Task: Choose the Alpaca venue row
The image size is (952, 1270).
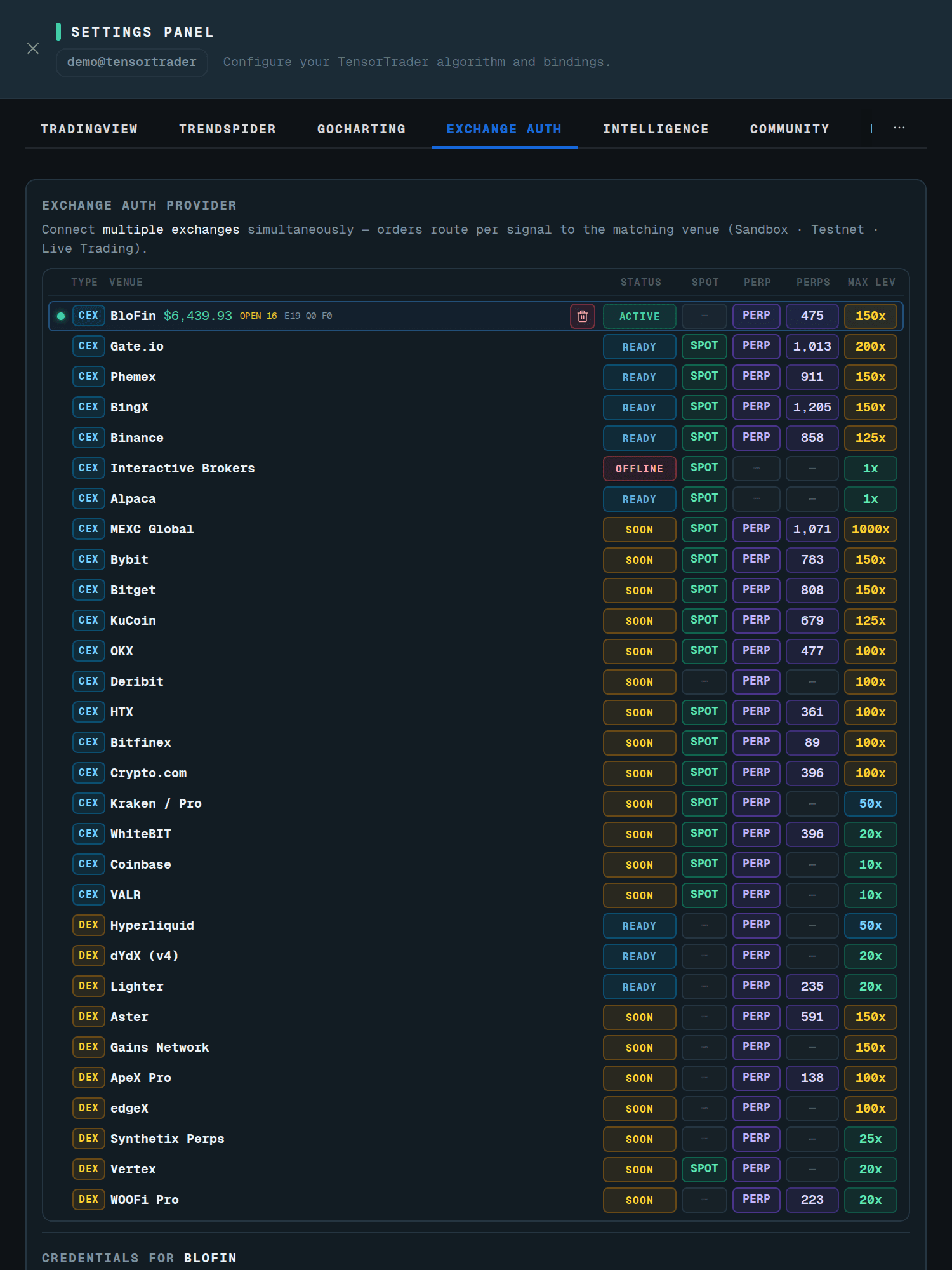Action: (x=475, y=499)
